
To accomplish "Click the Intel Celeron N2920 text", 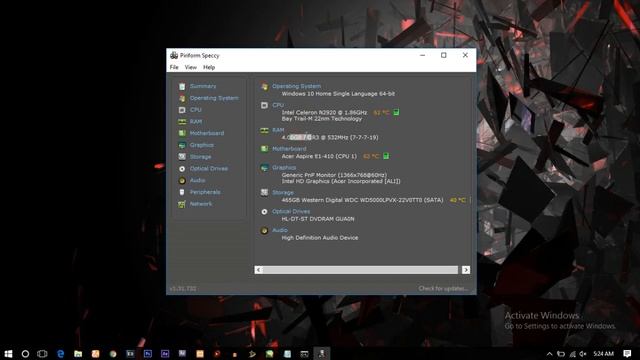I will coord(324,112).
